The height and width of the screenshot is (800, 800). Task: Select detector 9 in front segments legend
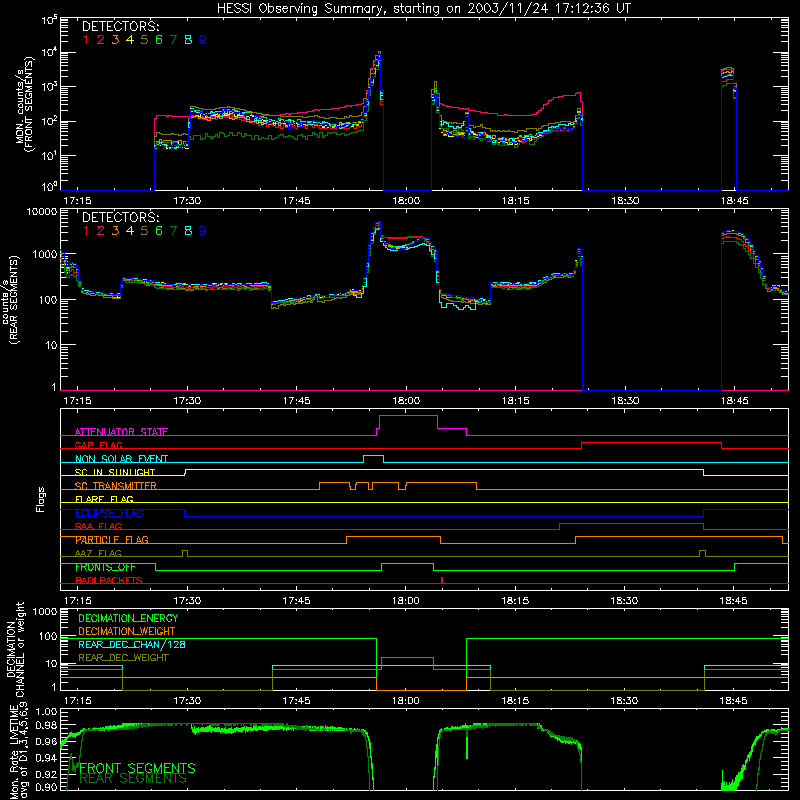[x=203, y=40]
